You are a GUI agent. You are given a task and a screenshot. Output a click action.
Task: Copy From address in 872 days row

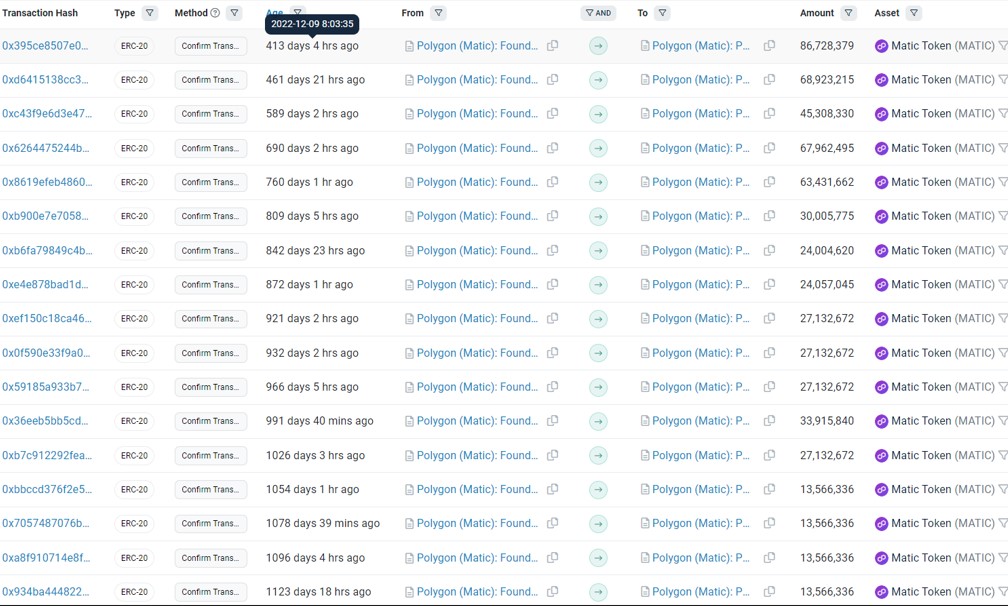click(x=552, y=285)
